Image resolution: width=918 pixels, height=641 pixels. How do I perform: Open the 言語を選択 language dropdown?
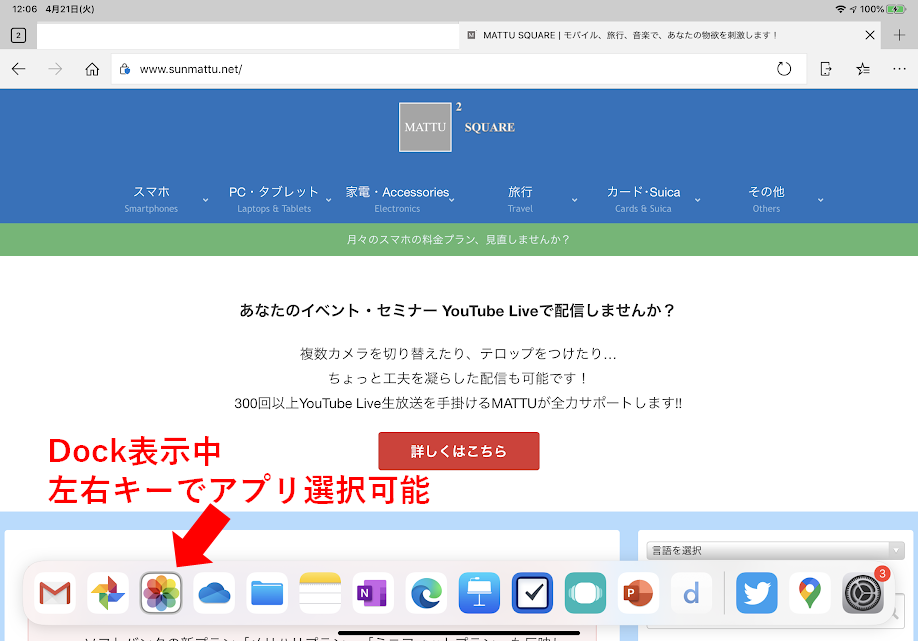point(775,550)
